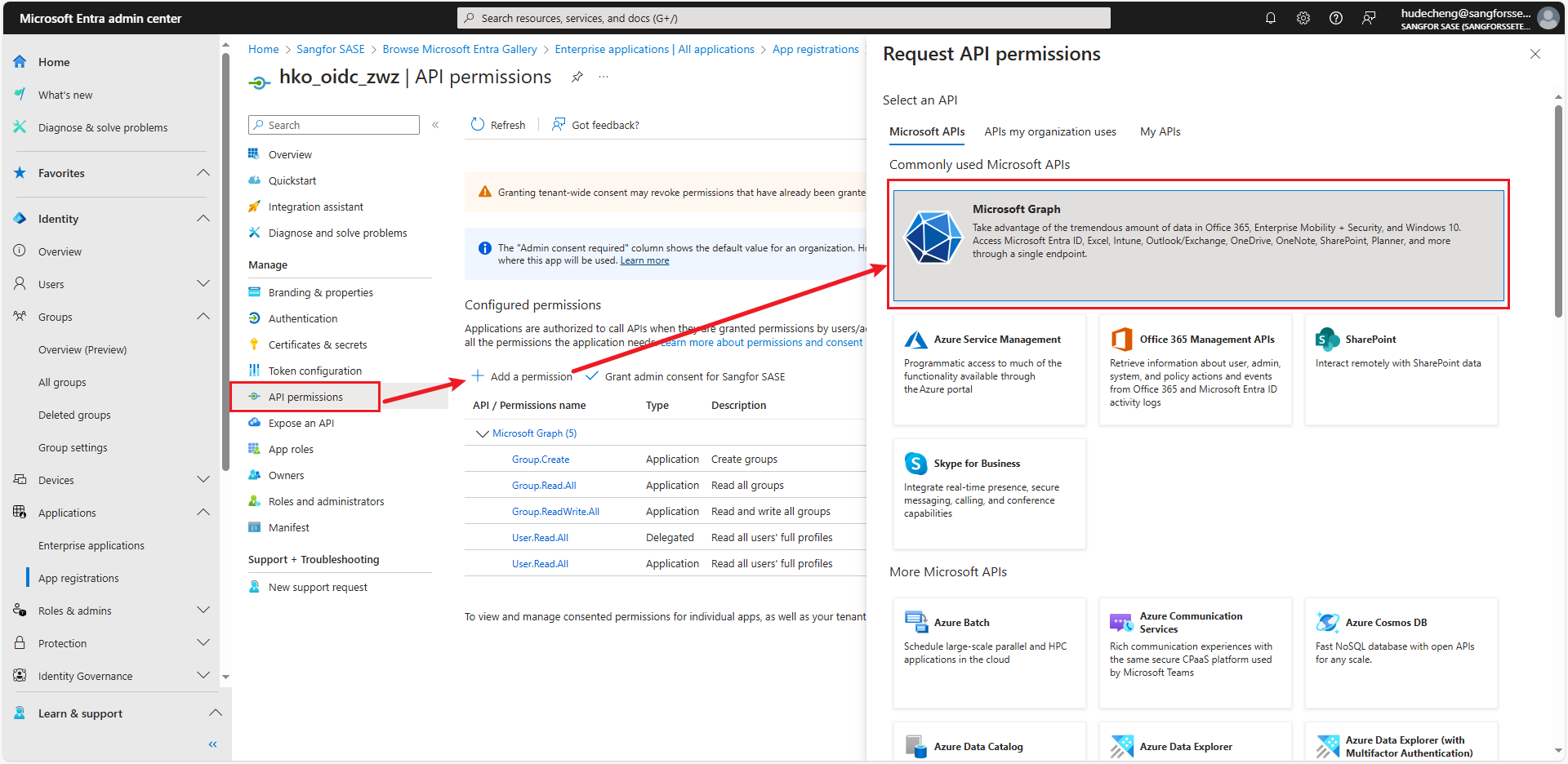Collapse the resource menu with double chevron
The image size is (1568, 764).
point(435,125)
